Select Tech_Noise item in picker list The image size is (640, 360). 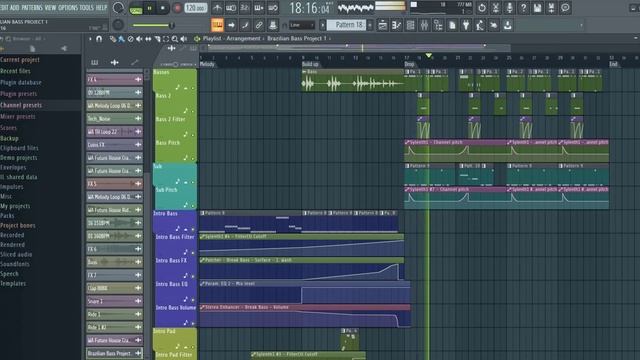[x=114, y=118]
